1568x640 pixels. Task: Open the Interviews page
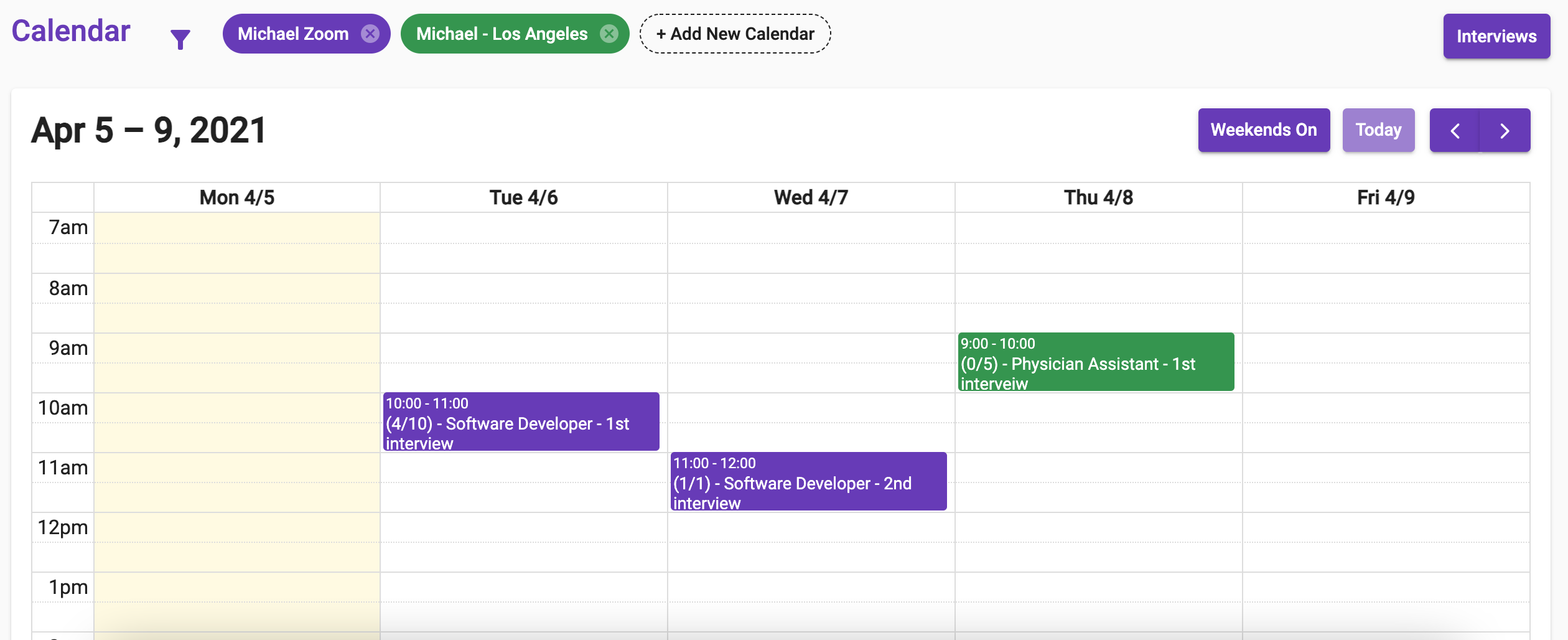click(1496, 36)
